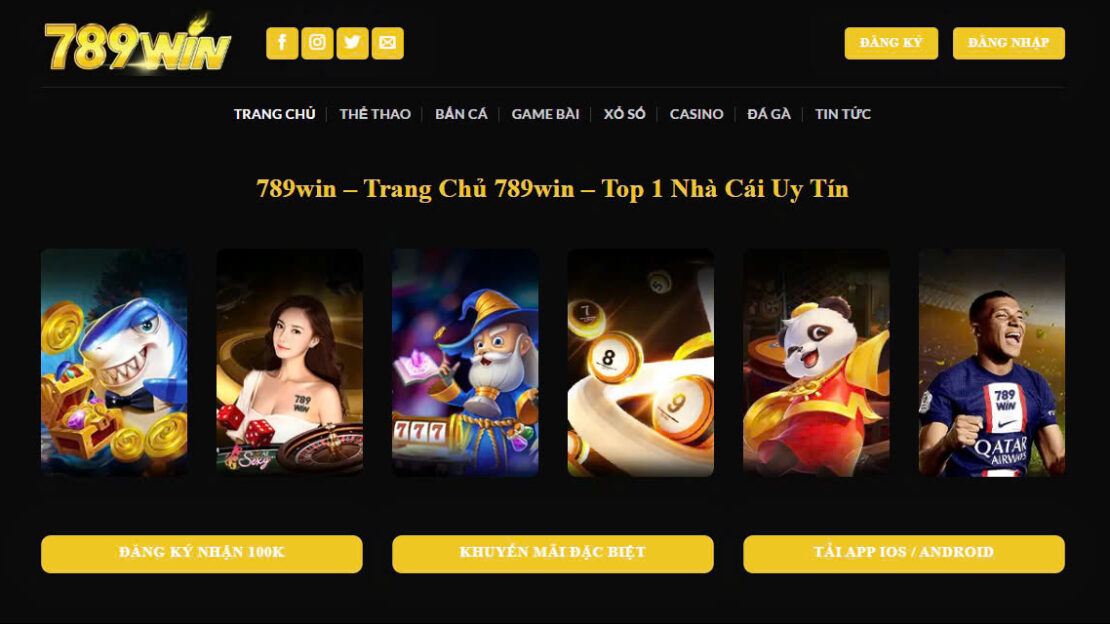Select the XỔ SỐ menu item
The width and height of the screenshot is (1110, 624).
(x=624, y=114)
